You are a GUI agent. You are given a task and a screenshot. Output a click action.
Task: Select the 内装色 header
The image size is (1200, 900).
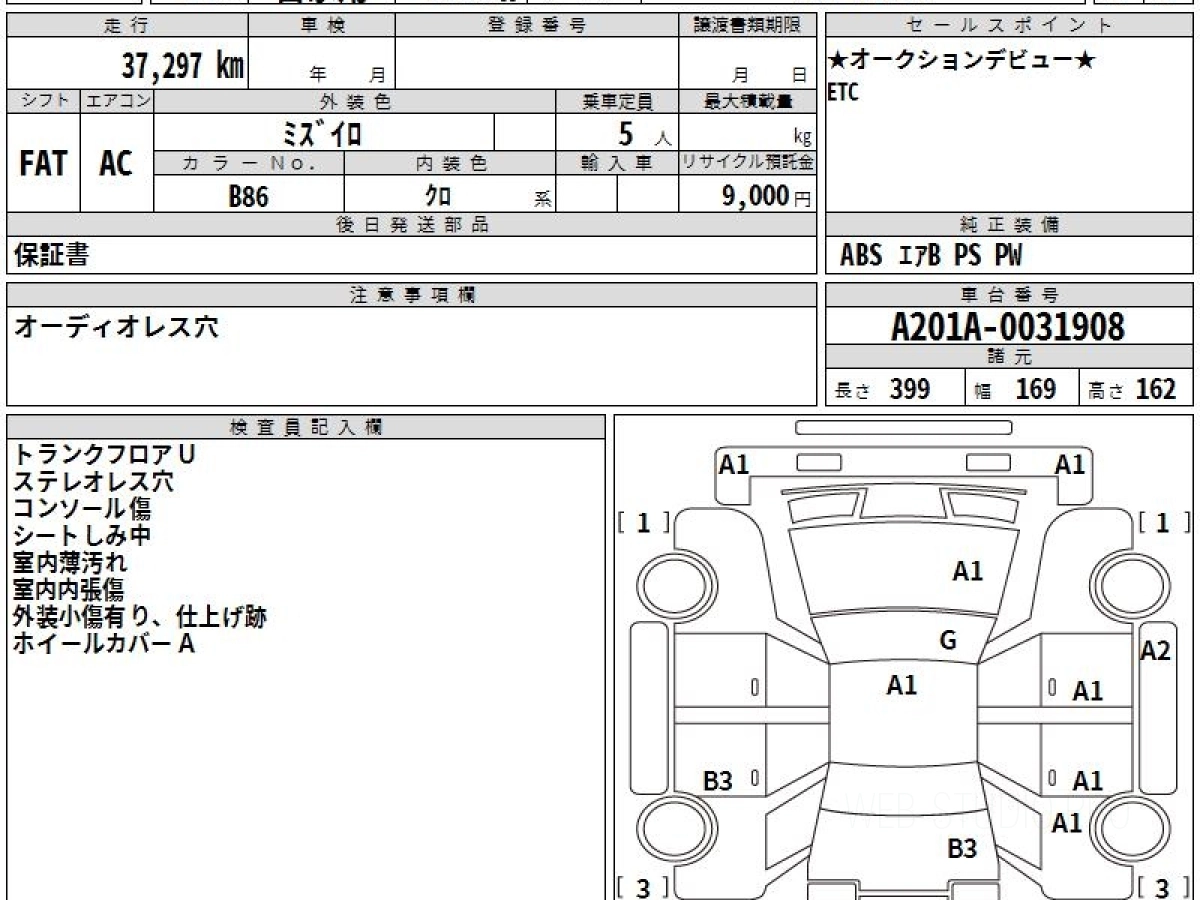click(x=450, y=163)
